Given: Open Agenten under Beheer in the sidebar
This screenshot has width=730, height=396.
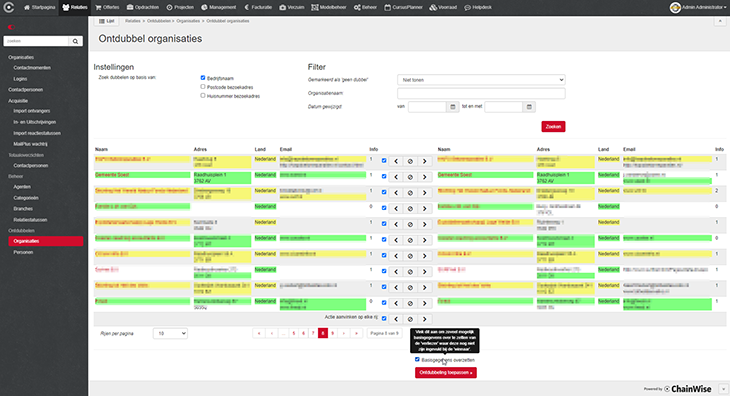Looking at the screenshot, I should [x=22, y=187].
